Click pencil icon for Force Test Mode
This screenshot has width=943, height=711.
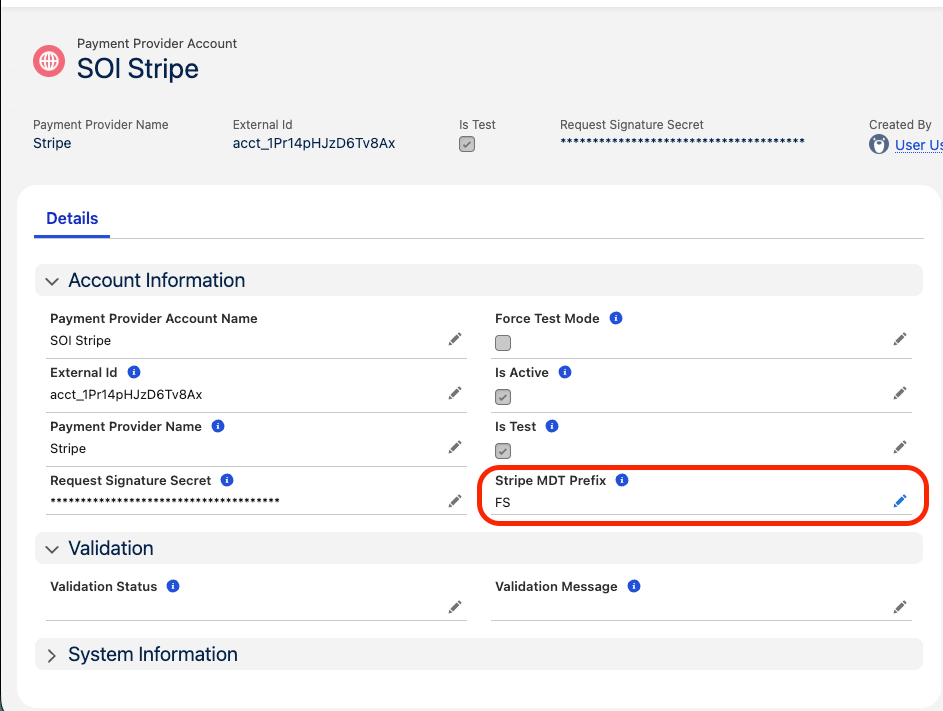pos(900,339)
